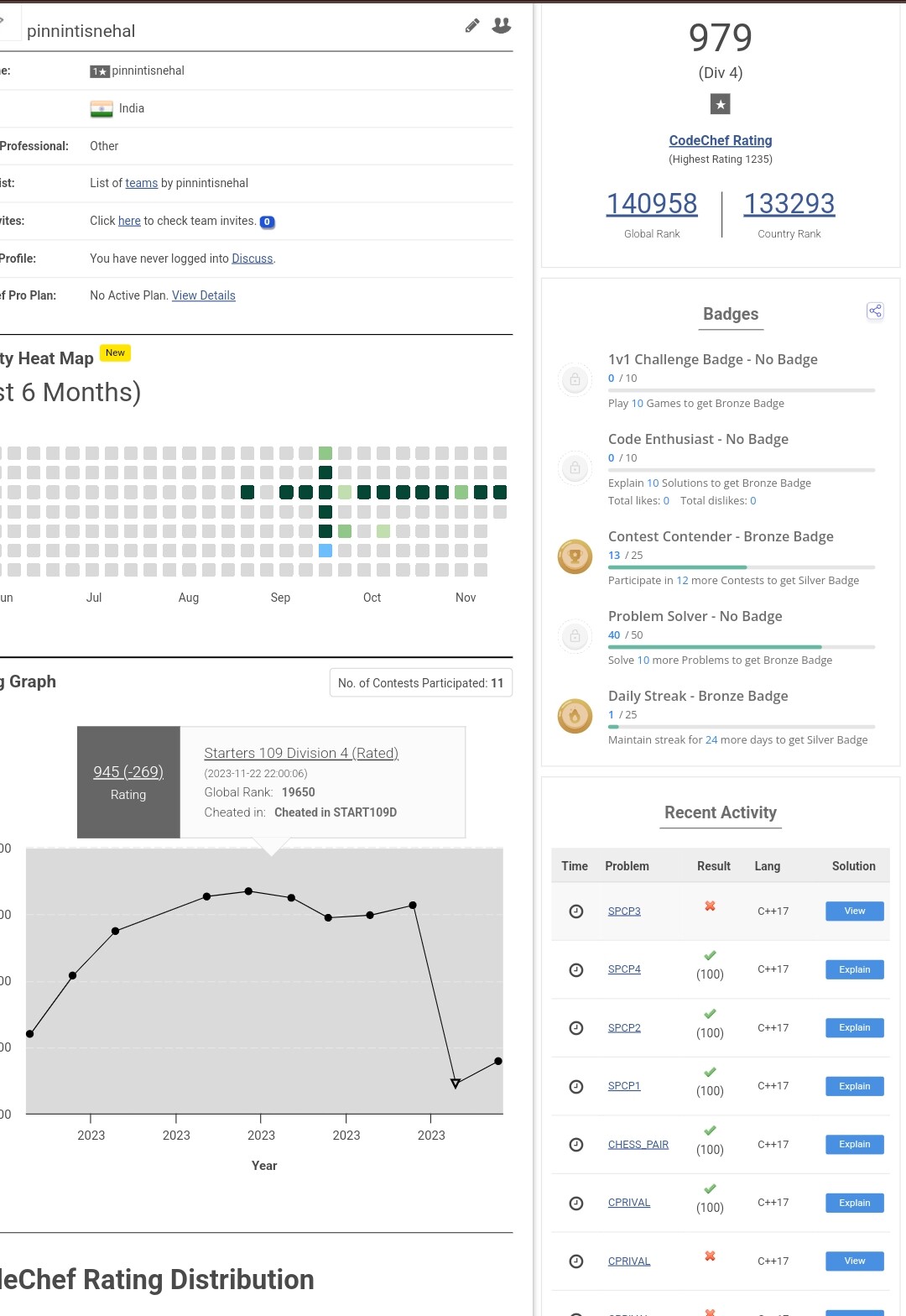Click 'Highest Rating 1235' text
The width and height of the screenshot is (906, 1316).
[x=721, y=159]
